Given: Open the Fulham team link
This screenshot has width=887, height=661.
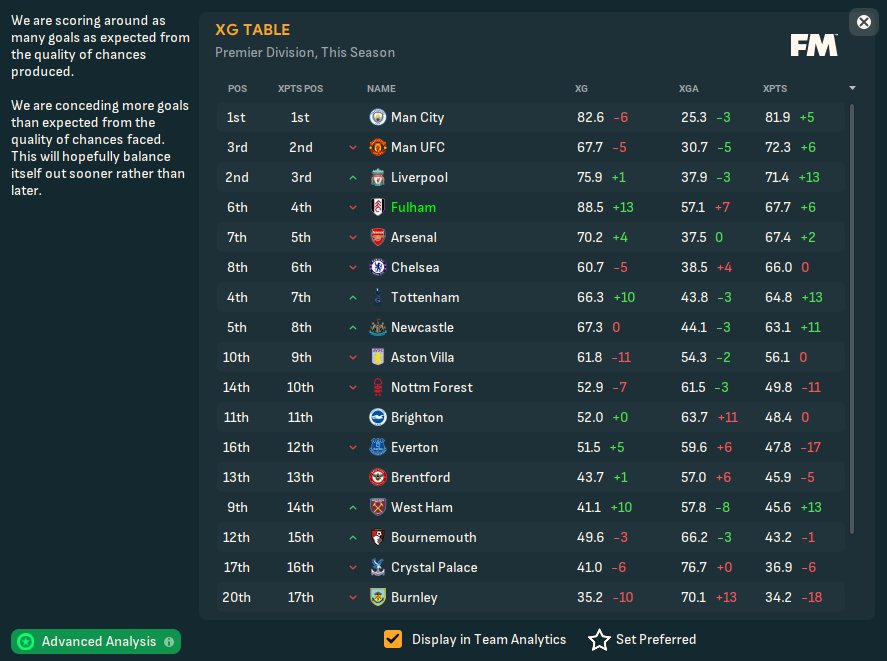Looking at the screenshot, I should click(413, 207).
